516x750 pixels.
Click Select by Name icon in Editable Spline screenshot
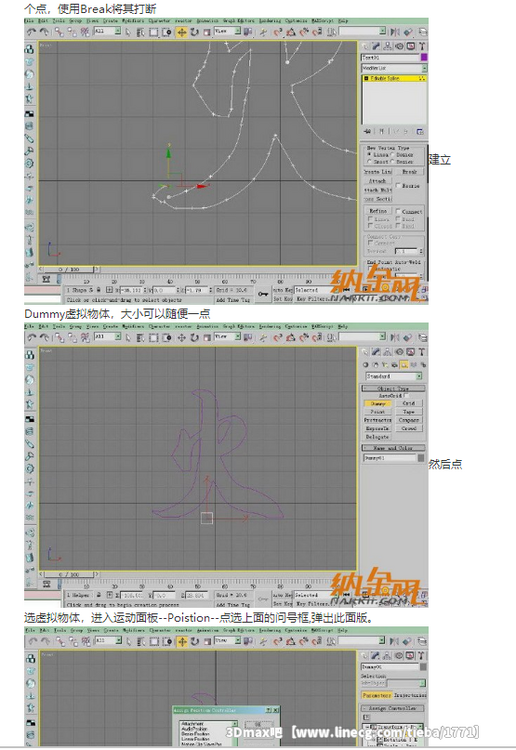141,32
